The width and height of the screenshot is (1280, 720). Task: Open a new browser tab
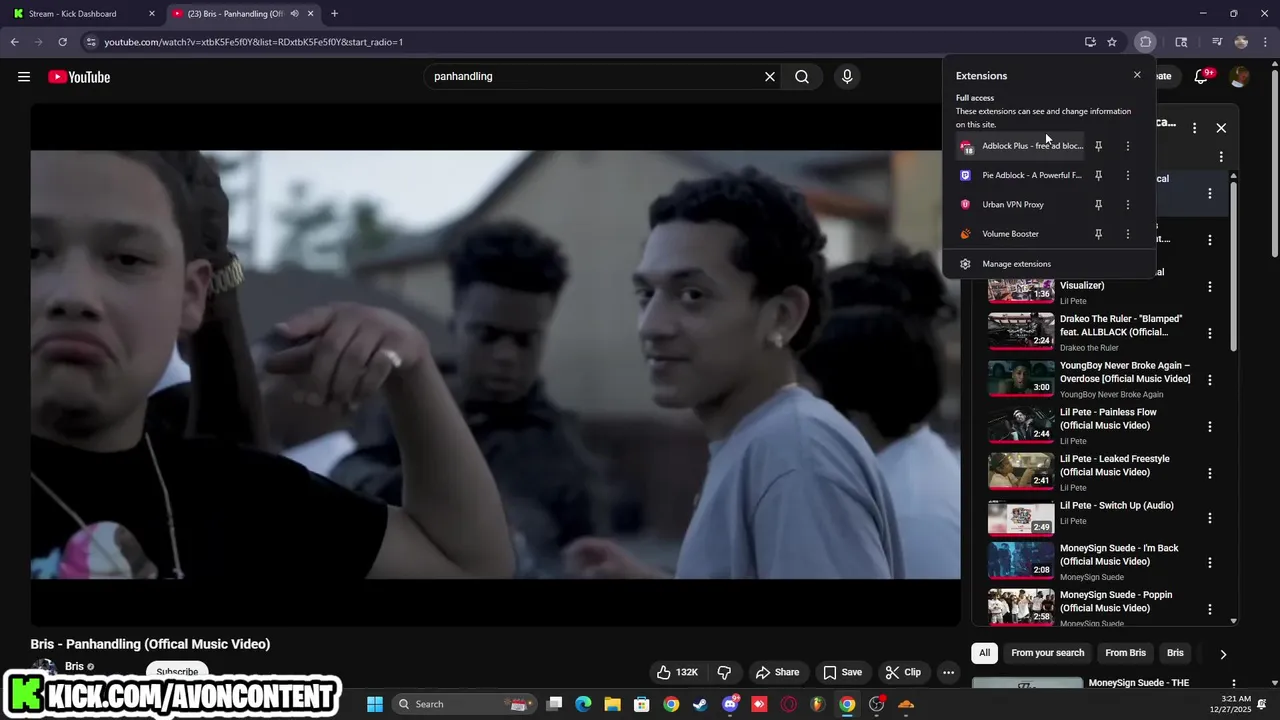pos(334,14)
